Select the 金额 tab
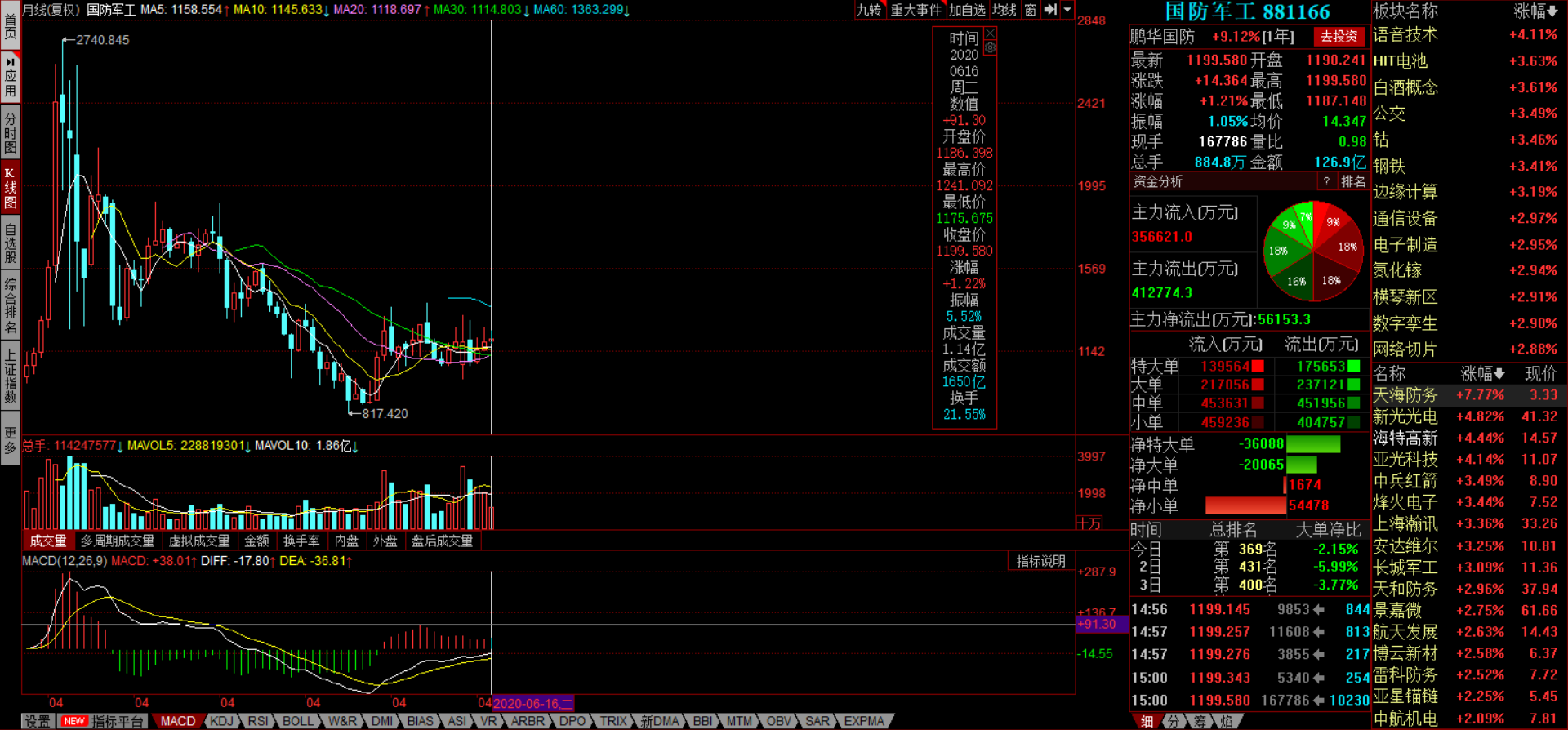The image size is (1568, 730). tap(256, 541)
